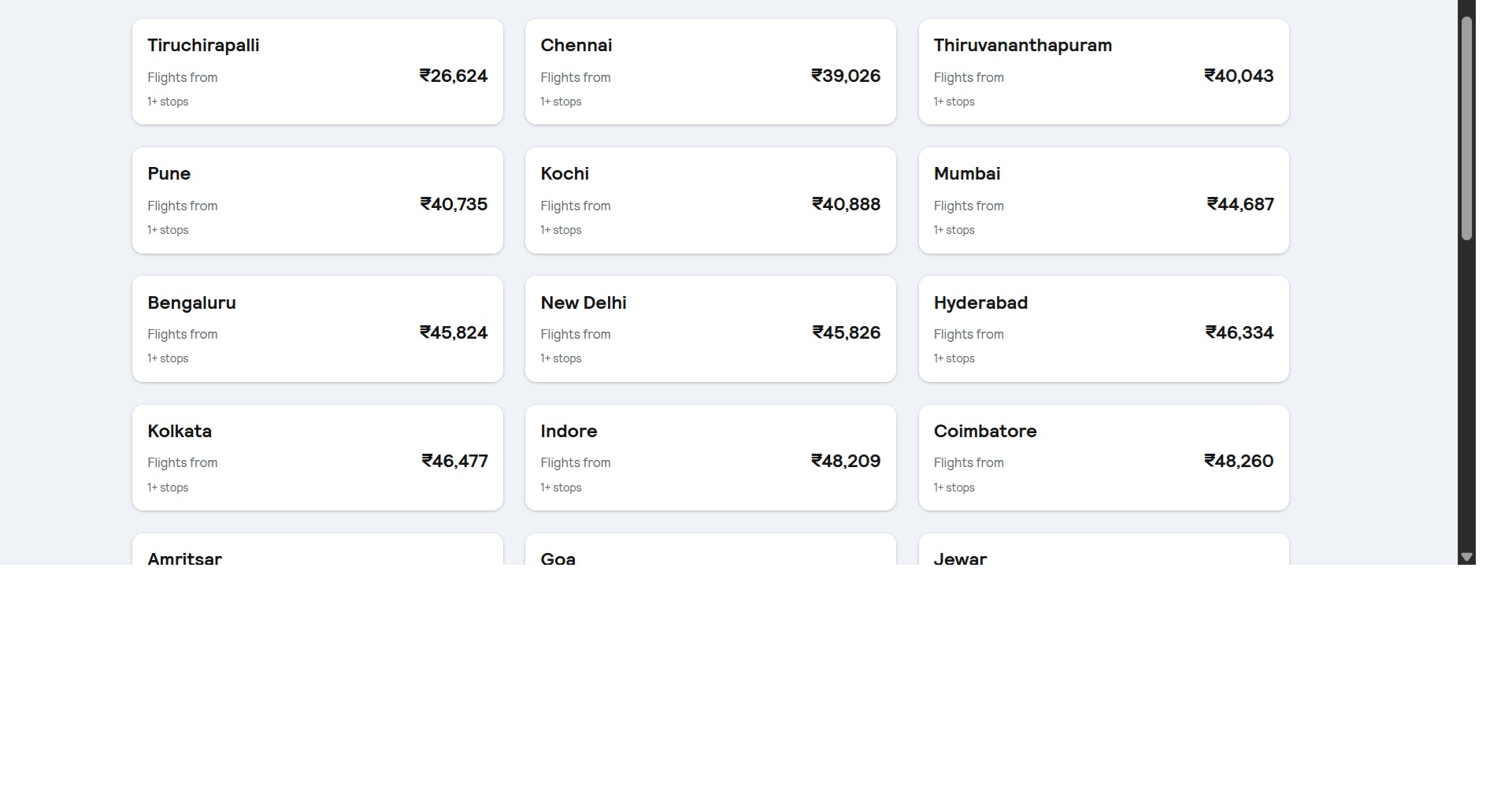Open Thiruvananthapuram flights from ₹40,043
Image resolution: width=1512 pixels, height=794 pixels.
[x=1103, y=72]
